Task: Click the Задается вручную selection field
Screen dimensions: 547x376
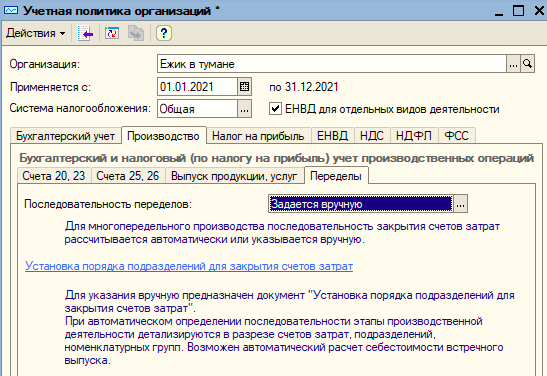Action: tap(361, 204)
